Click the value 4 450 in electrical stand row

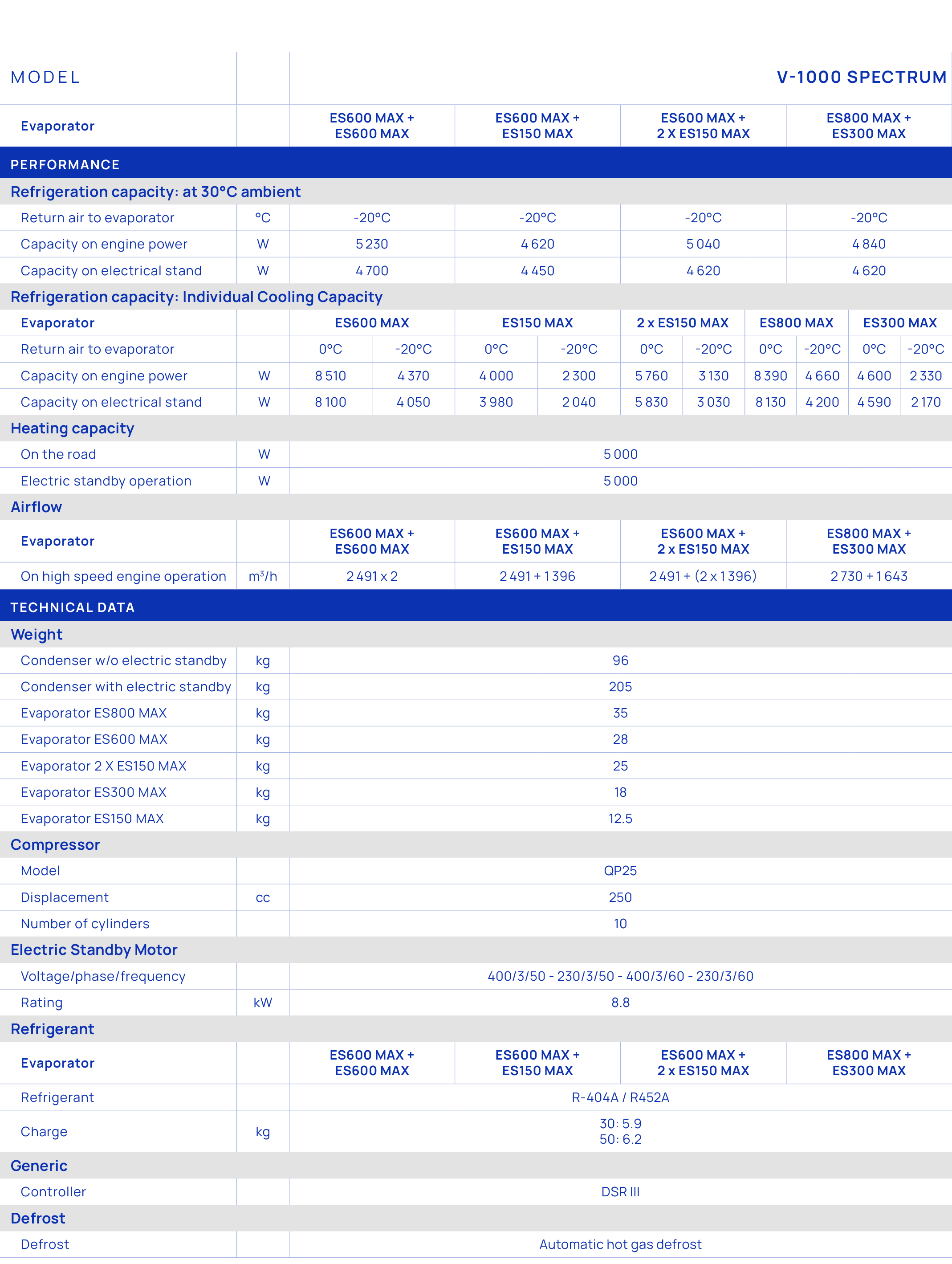pos(538,271)
